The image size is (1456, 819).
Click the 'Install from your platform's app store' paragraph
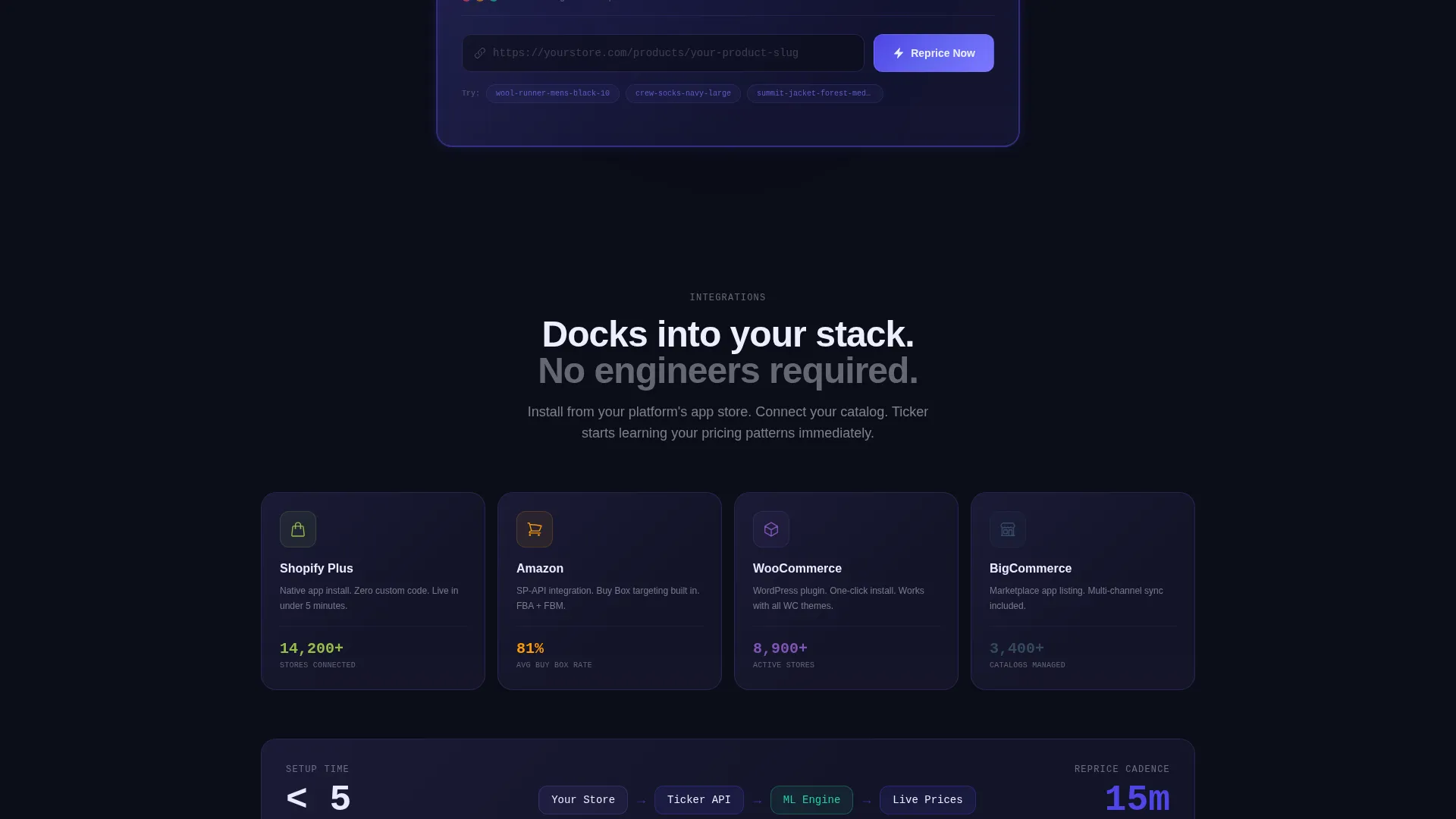pos(728,422)
